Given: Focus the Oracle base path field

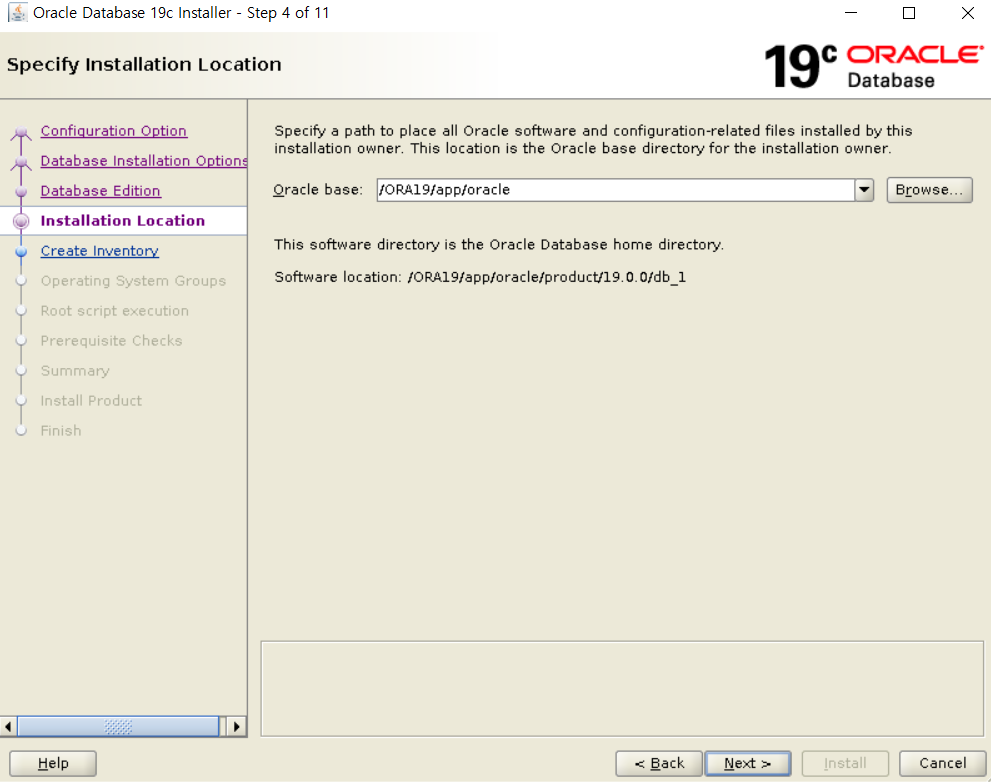Looking at the screenshot, I should point(616,190).
